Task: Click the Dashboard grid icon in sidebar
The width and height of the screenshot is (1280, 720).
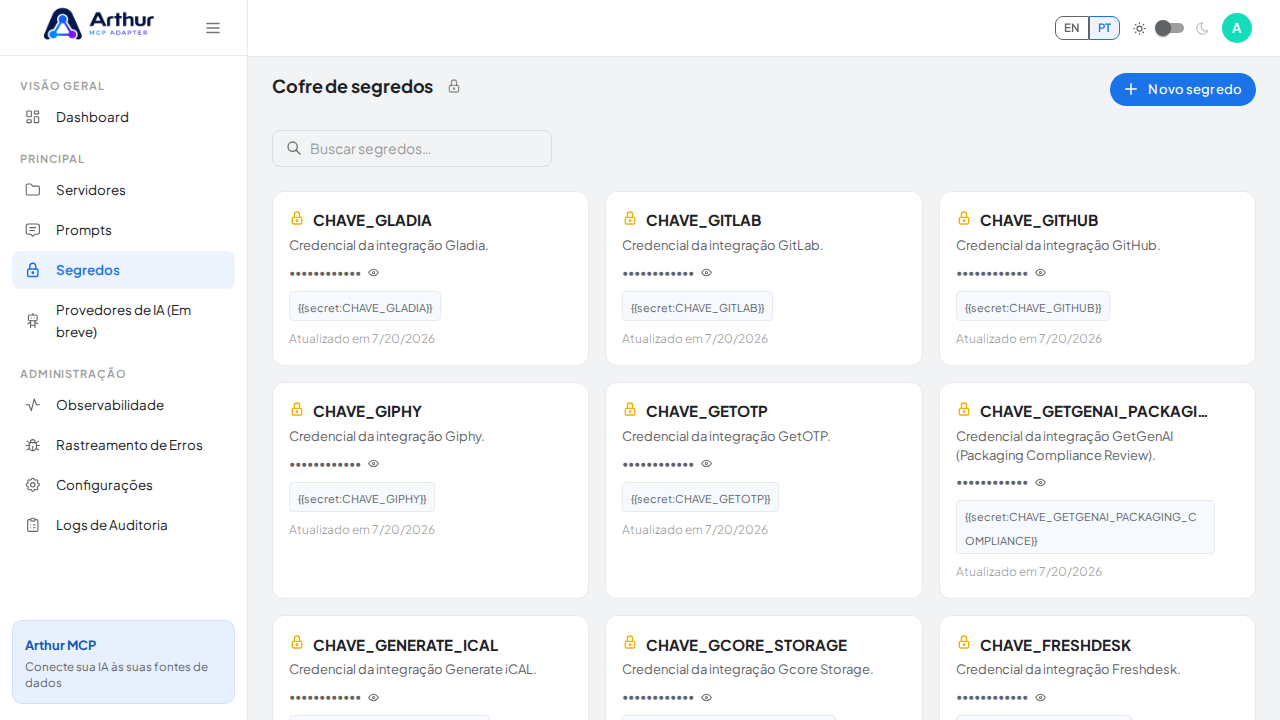Action: click(33, 117)
